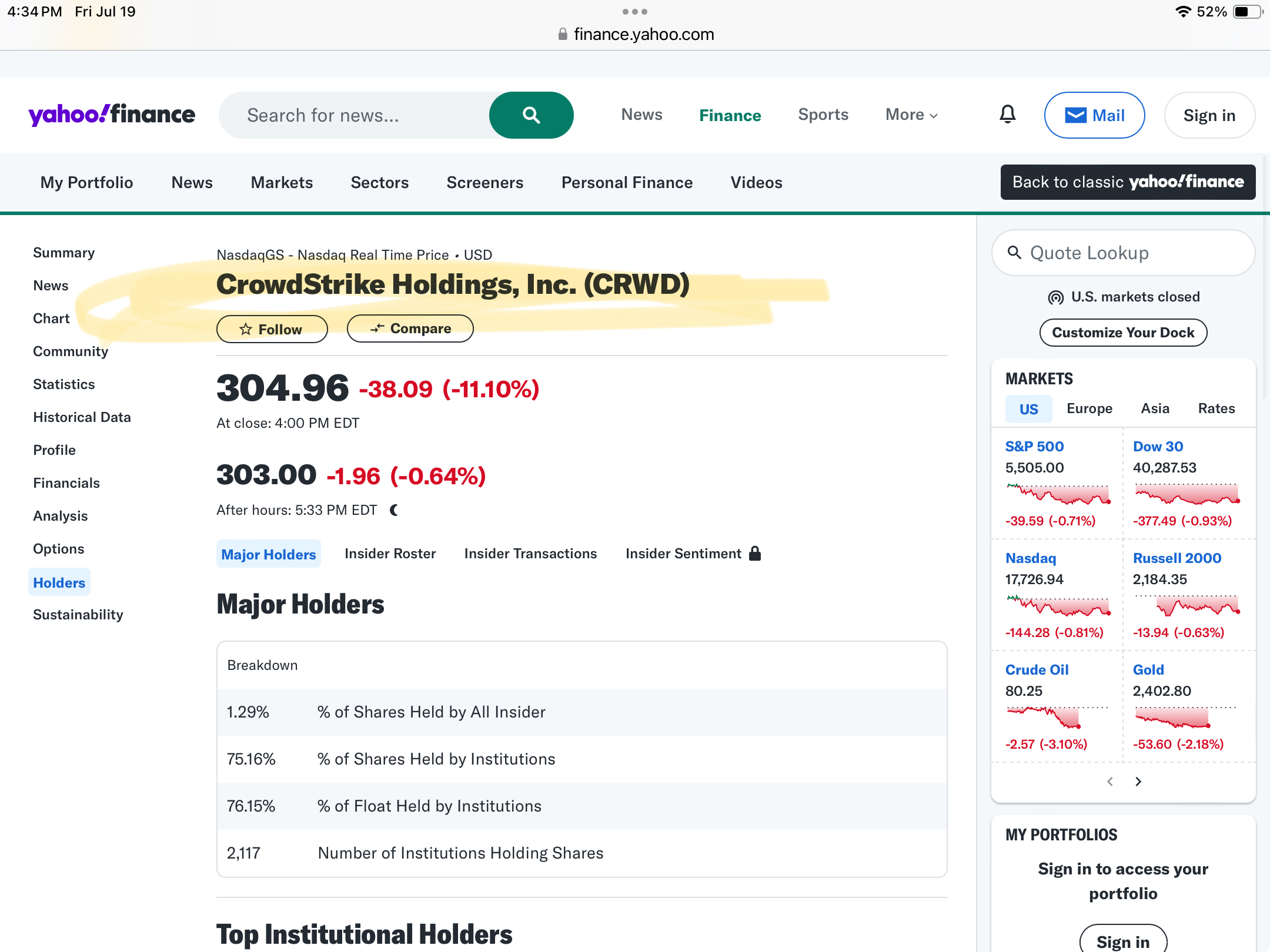Open Profile in the left sidebar
The height and width of the screenshot is (952, 1270).
[54, 450]
